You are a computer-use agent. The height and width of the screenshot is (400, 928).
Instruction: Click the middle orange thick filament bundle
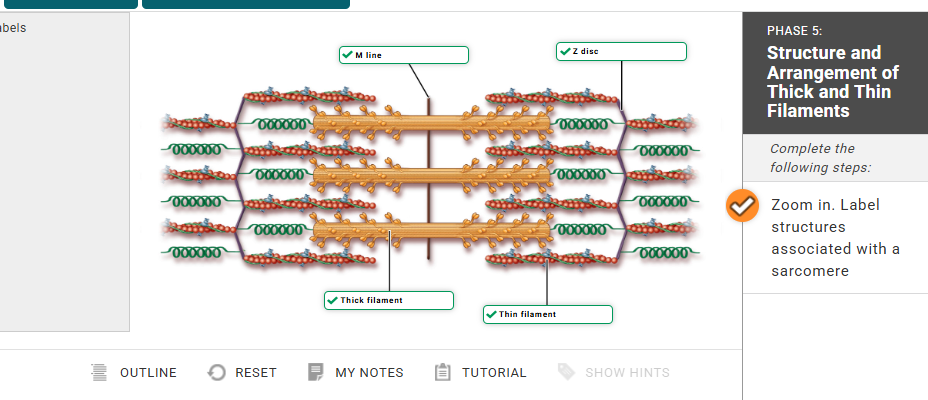[x=432, y=177]
